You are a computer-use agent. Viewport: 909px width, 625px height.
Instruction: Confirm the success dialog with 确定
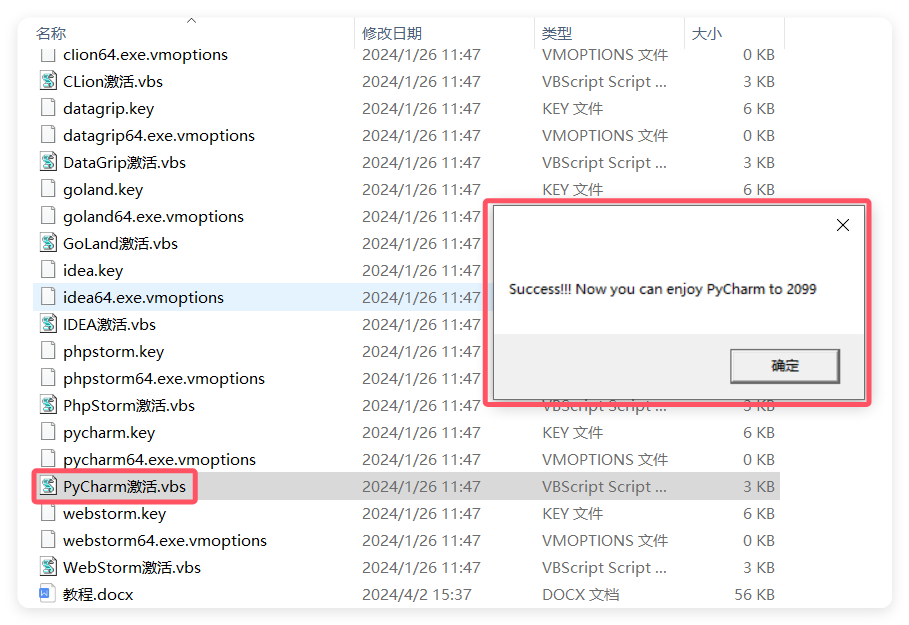784,366
